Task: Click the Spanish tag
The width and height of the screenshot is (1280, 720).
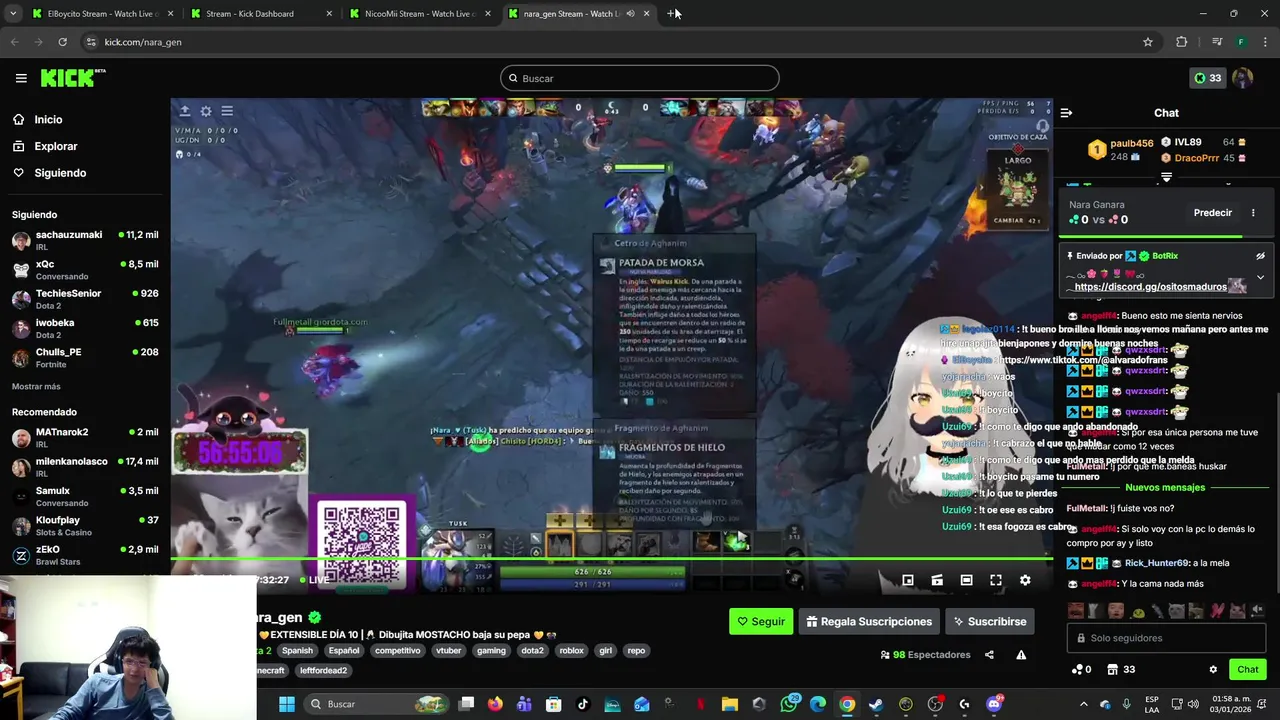Action: (x=297, y=651)
